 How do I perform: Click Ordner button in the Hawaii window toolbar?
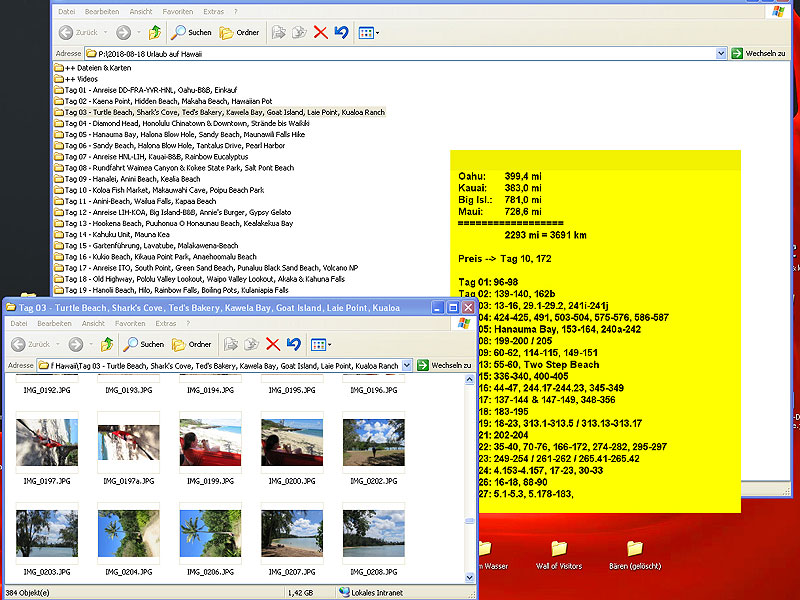click(239, 32)
